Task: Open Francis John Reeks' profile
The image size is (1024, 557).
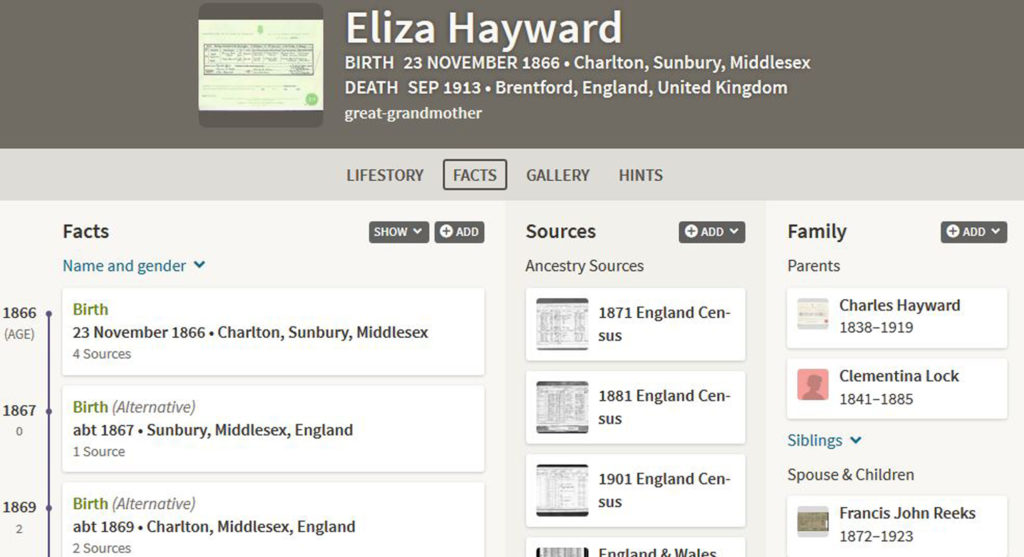Action: point(897,526)
